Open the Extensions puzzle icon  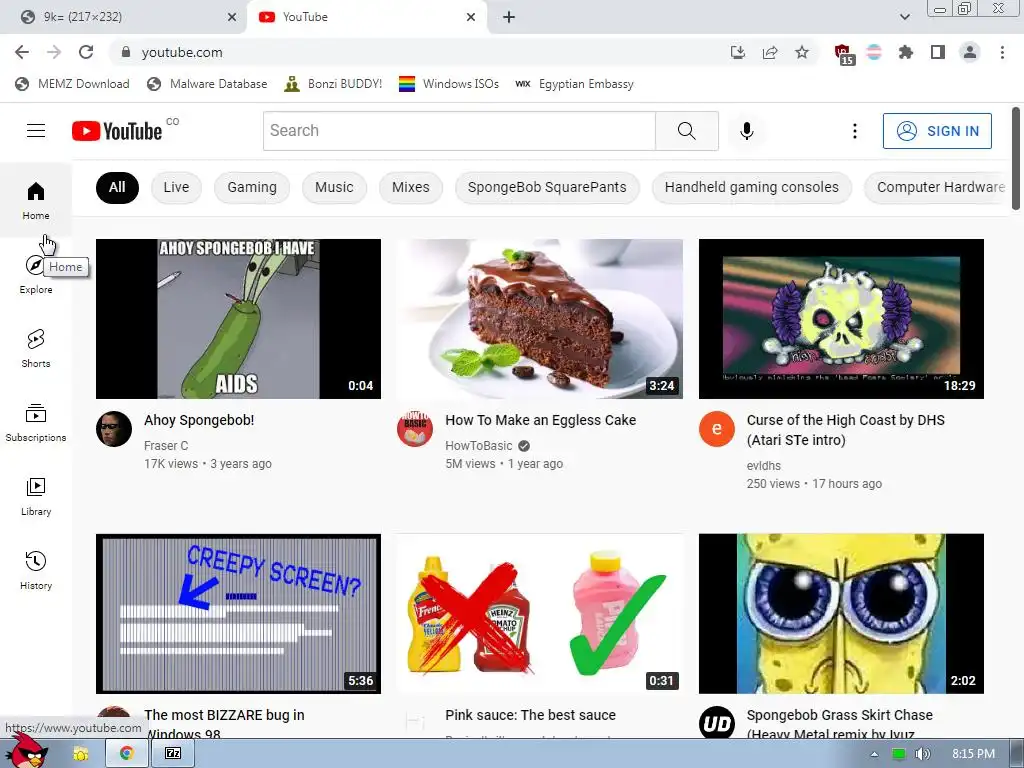click(x=906, y=52)
